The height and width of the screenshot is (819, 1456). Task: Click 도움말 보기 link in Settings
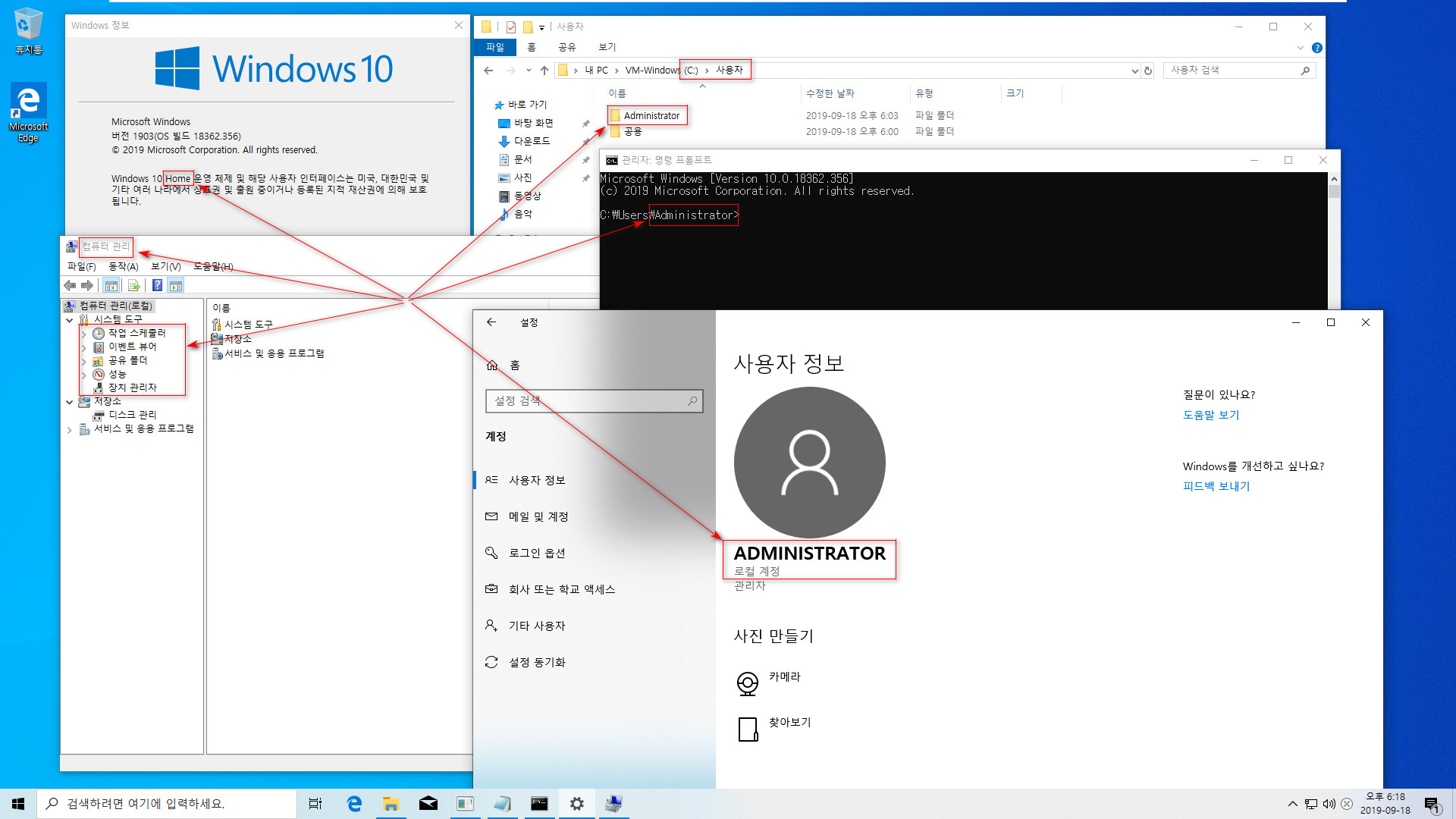pyautogui.click(x=1211, y=415)
